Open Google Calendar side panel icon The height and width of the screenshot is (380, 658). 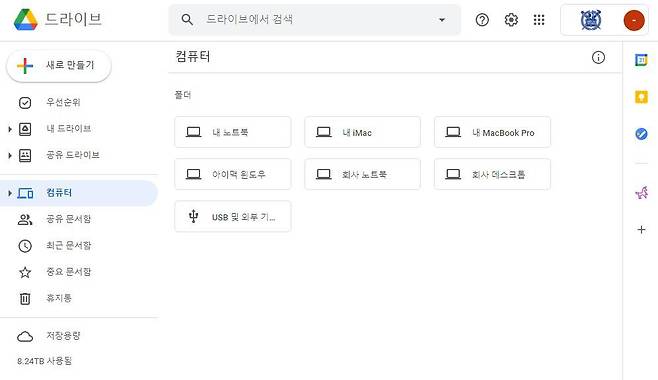[641, 60]
